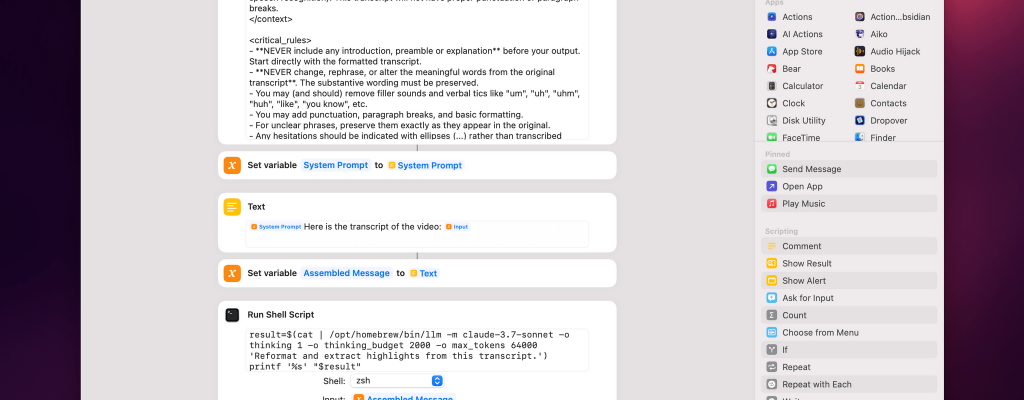
Task: Click the Text variable token in Set variable
Action: 427,273
